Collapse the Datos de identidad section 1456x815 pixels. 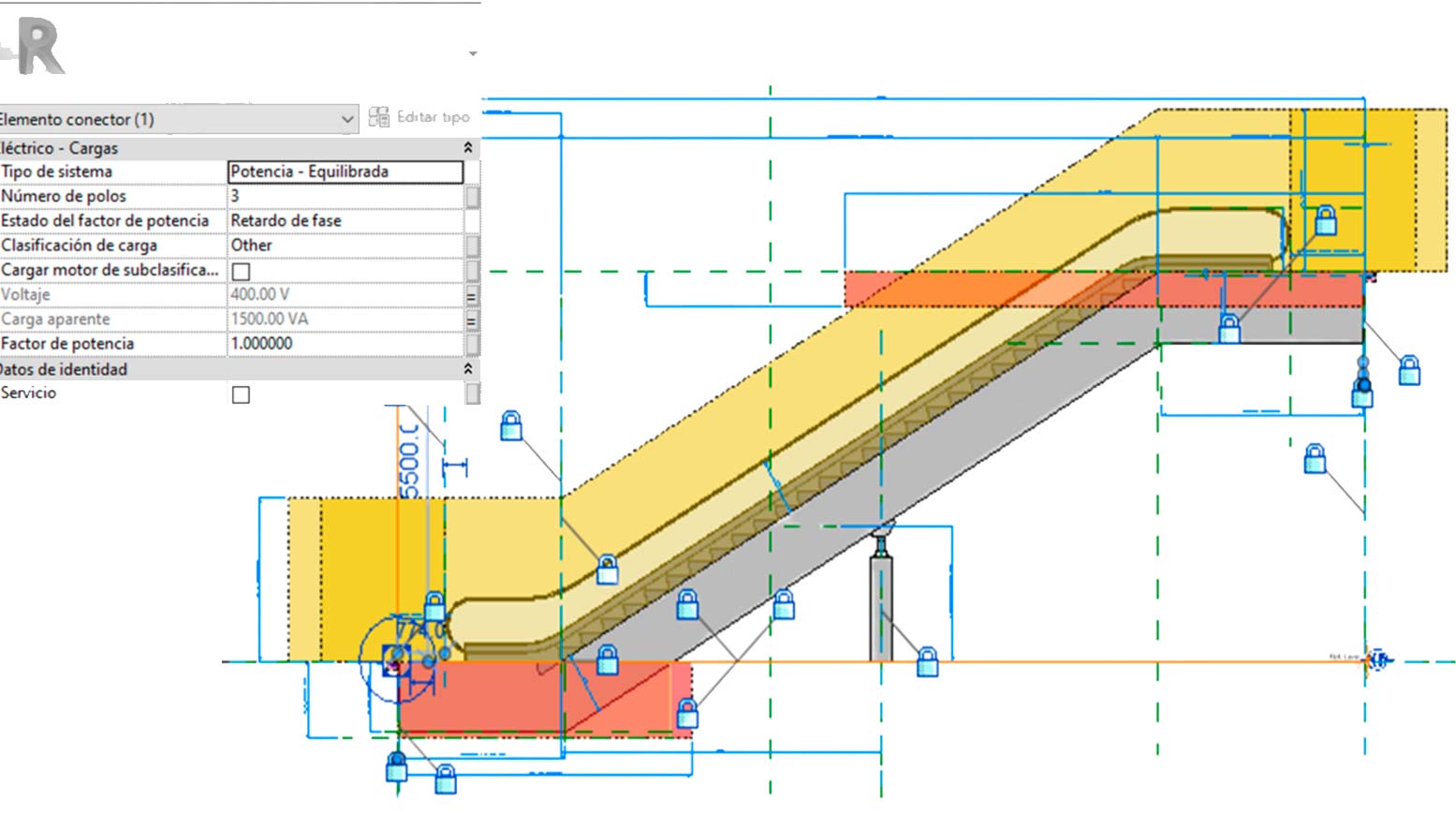point(468,369)
